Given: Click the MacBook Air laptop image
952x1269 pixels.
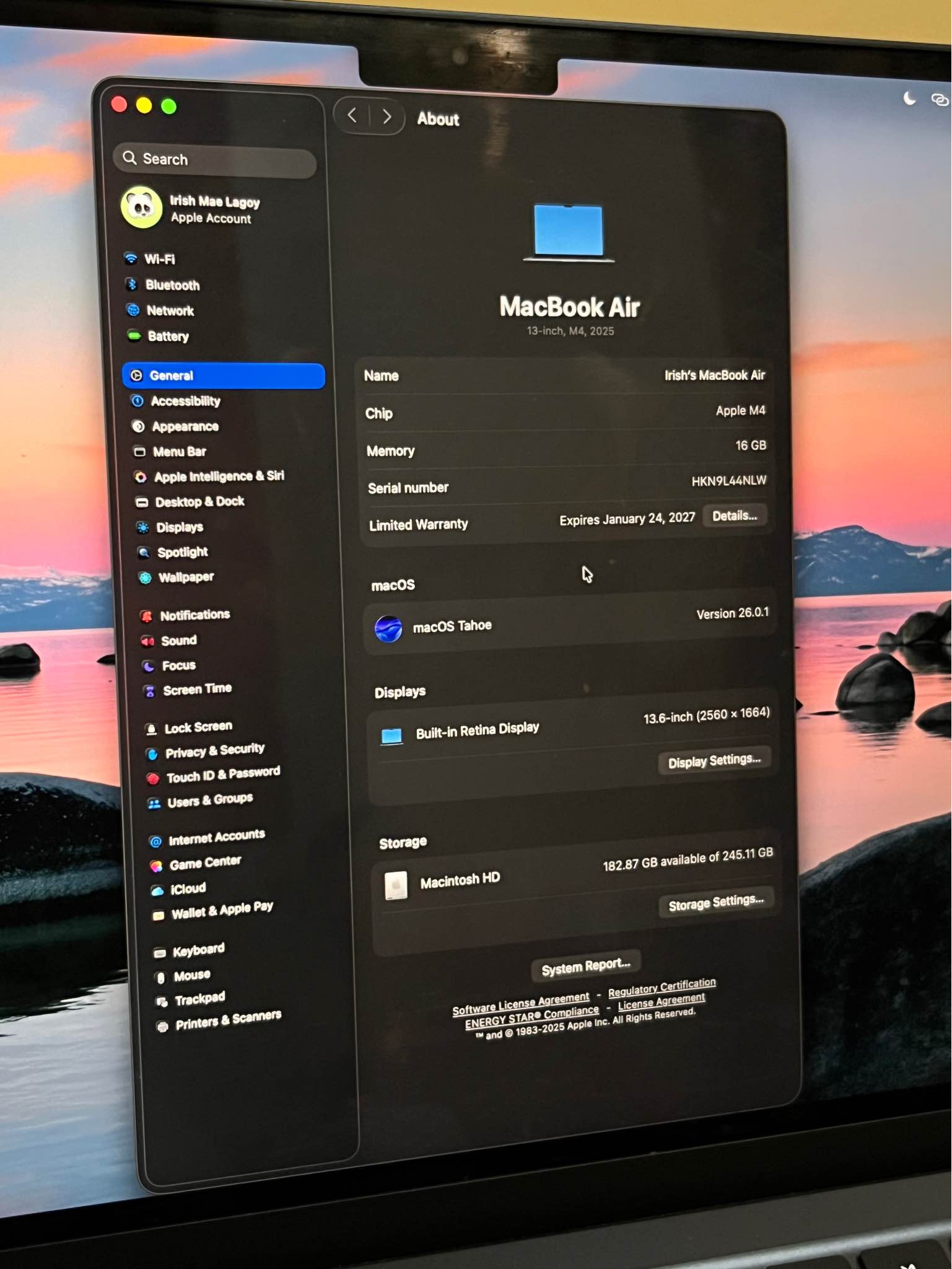Looking at the screenshot, I should point(569,232).
